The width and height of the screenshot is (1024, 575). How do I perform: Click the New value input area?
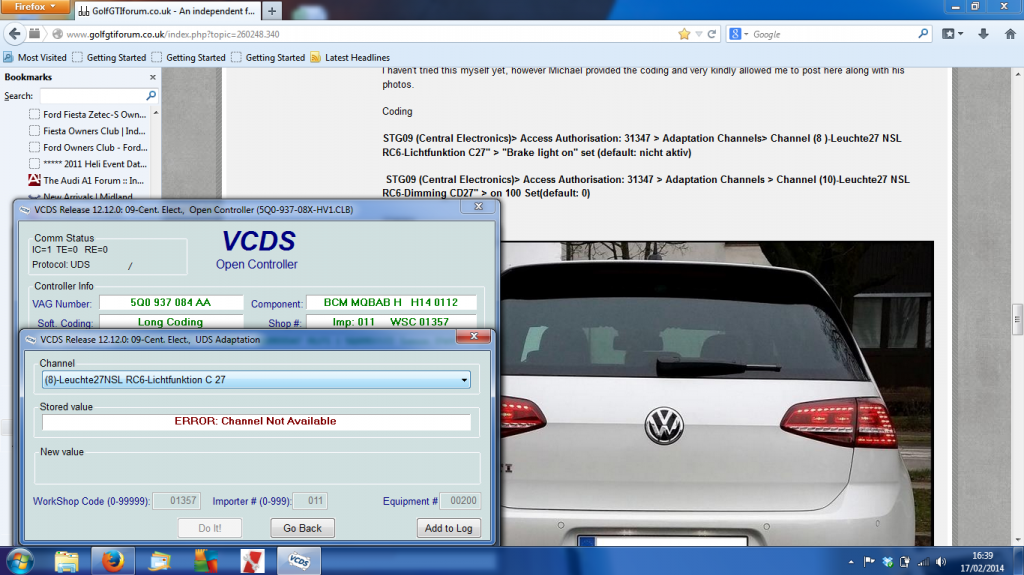point(257,469)
